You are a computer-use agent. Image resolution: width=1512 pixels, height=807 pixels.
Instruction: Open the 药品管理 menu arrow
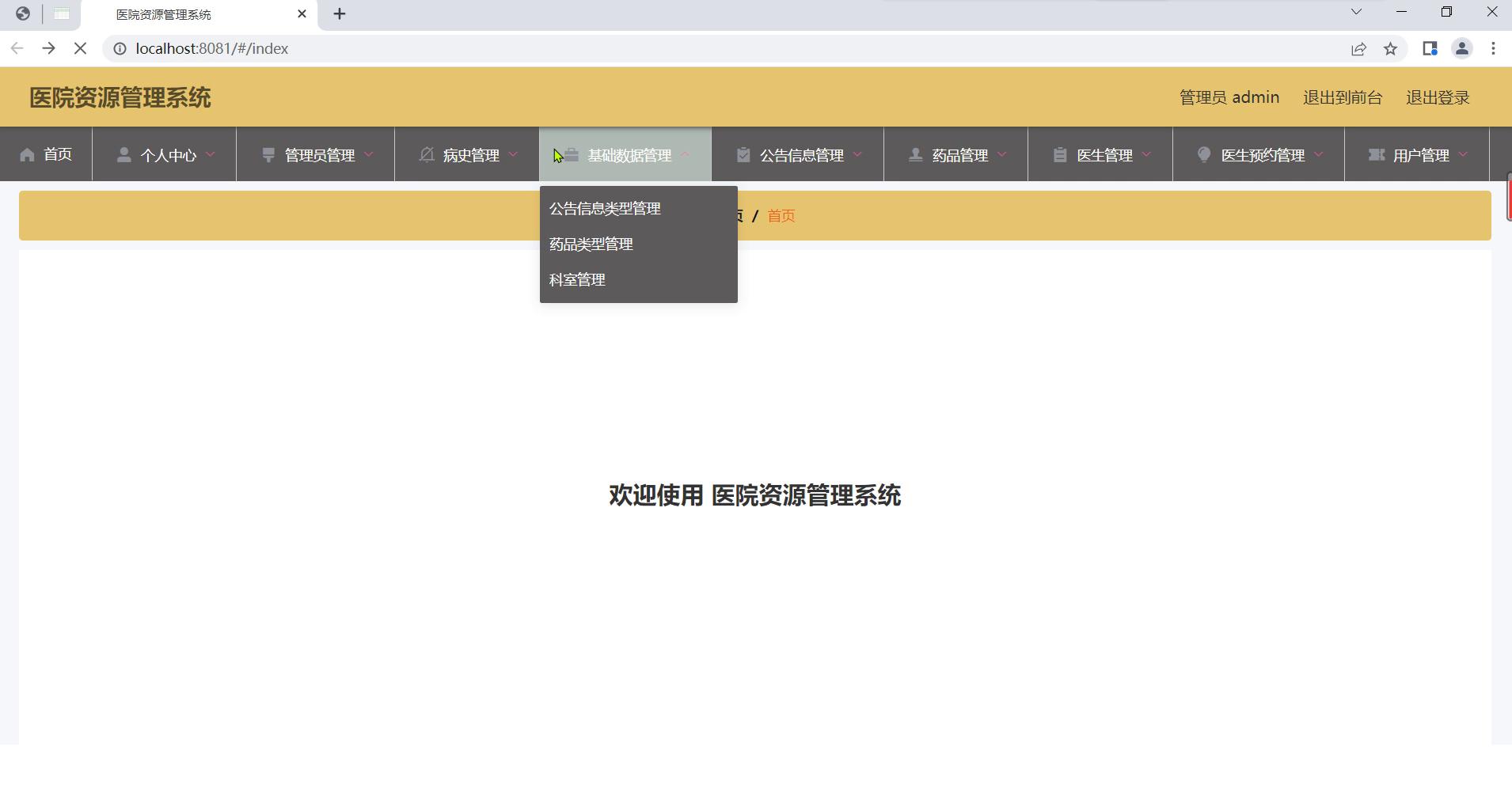tap(1002, 155)
